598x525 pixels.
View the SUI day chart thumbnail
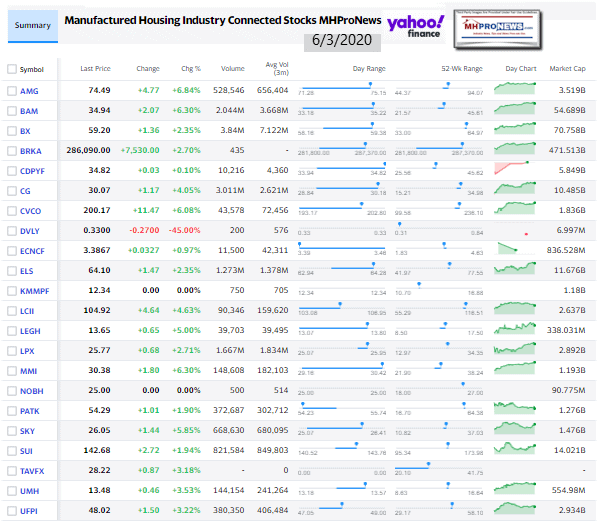tap(515, 448)
